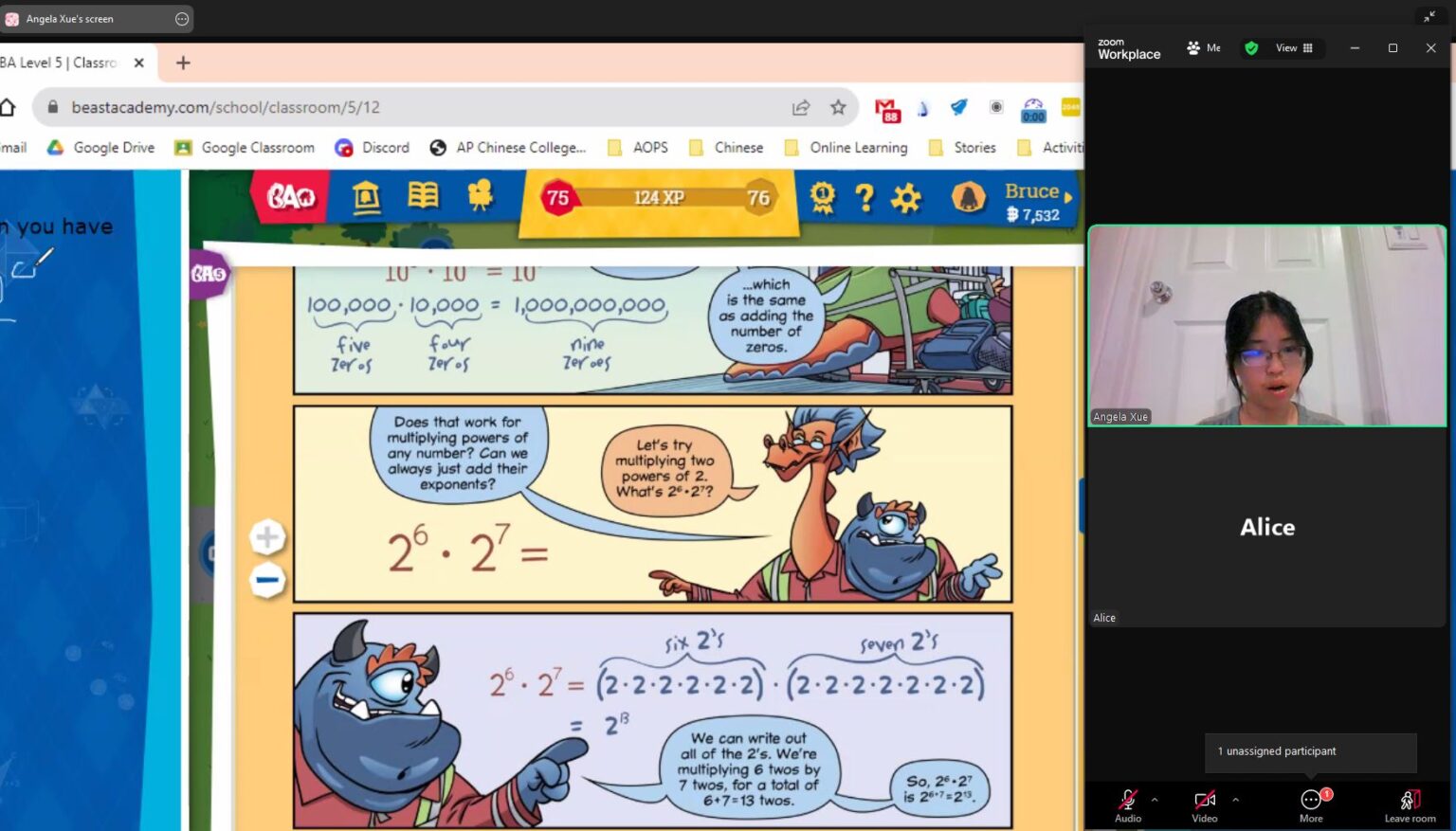
Task: Zoom in the comic page with plus button
Action: [x=267, y=537]
